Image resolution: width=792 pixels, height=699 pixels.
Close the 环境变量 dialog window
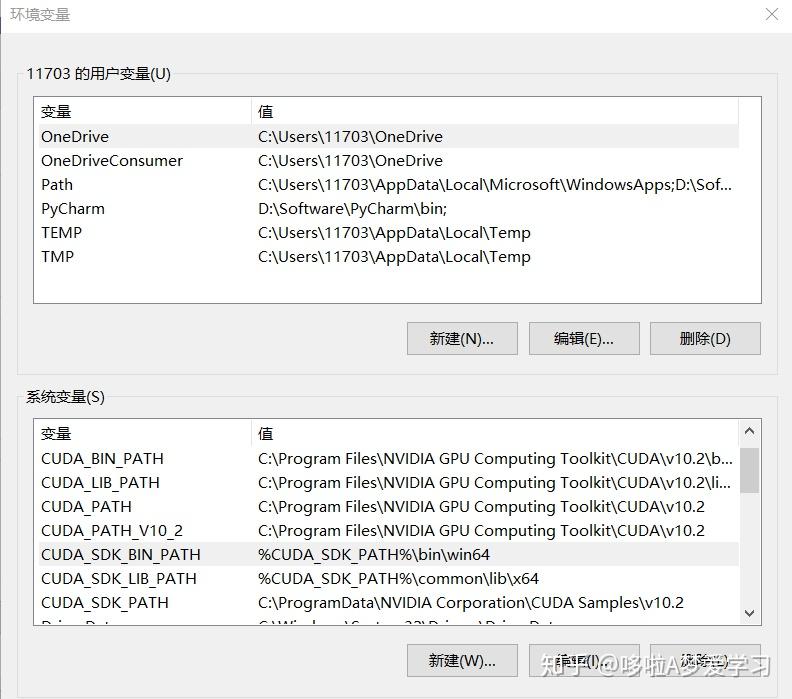click(x=771, y=15)
